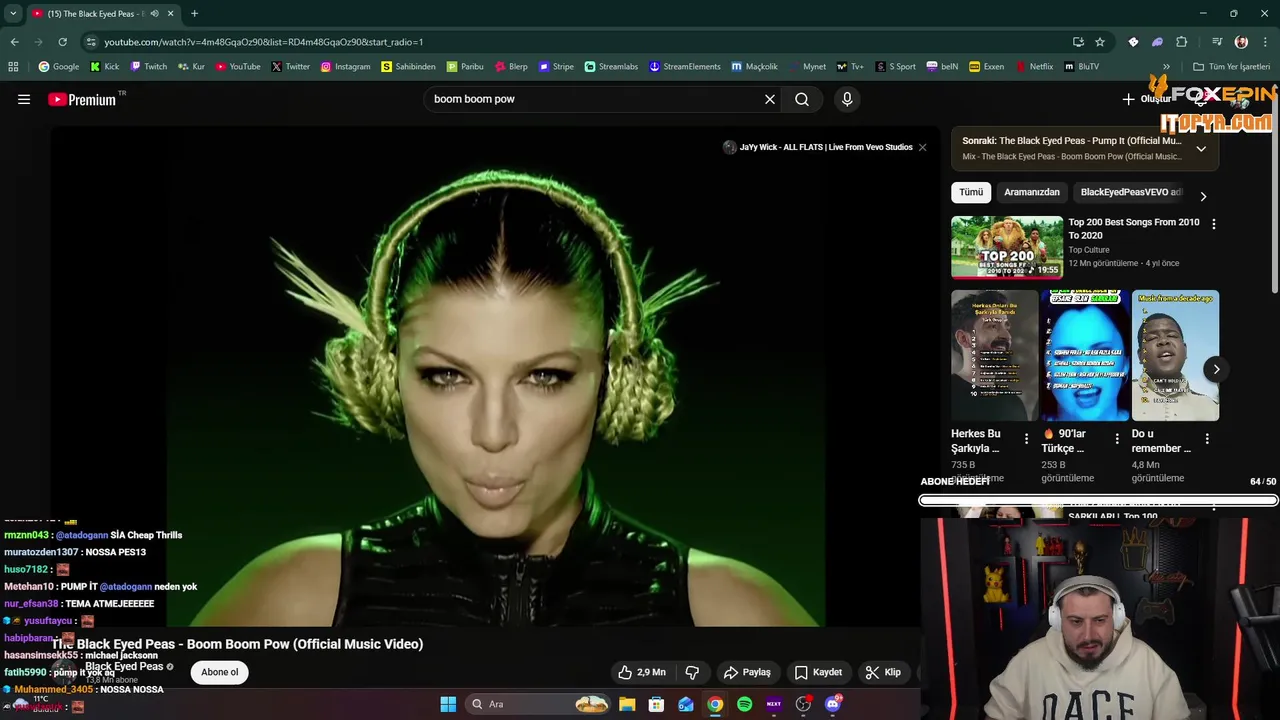The width and height of the screenshot is (1280, 720).
Task: Click the search magnifier button
Action: click(802, 99)
